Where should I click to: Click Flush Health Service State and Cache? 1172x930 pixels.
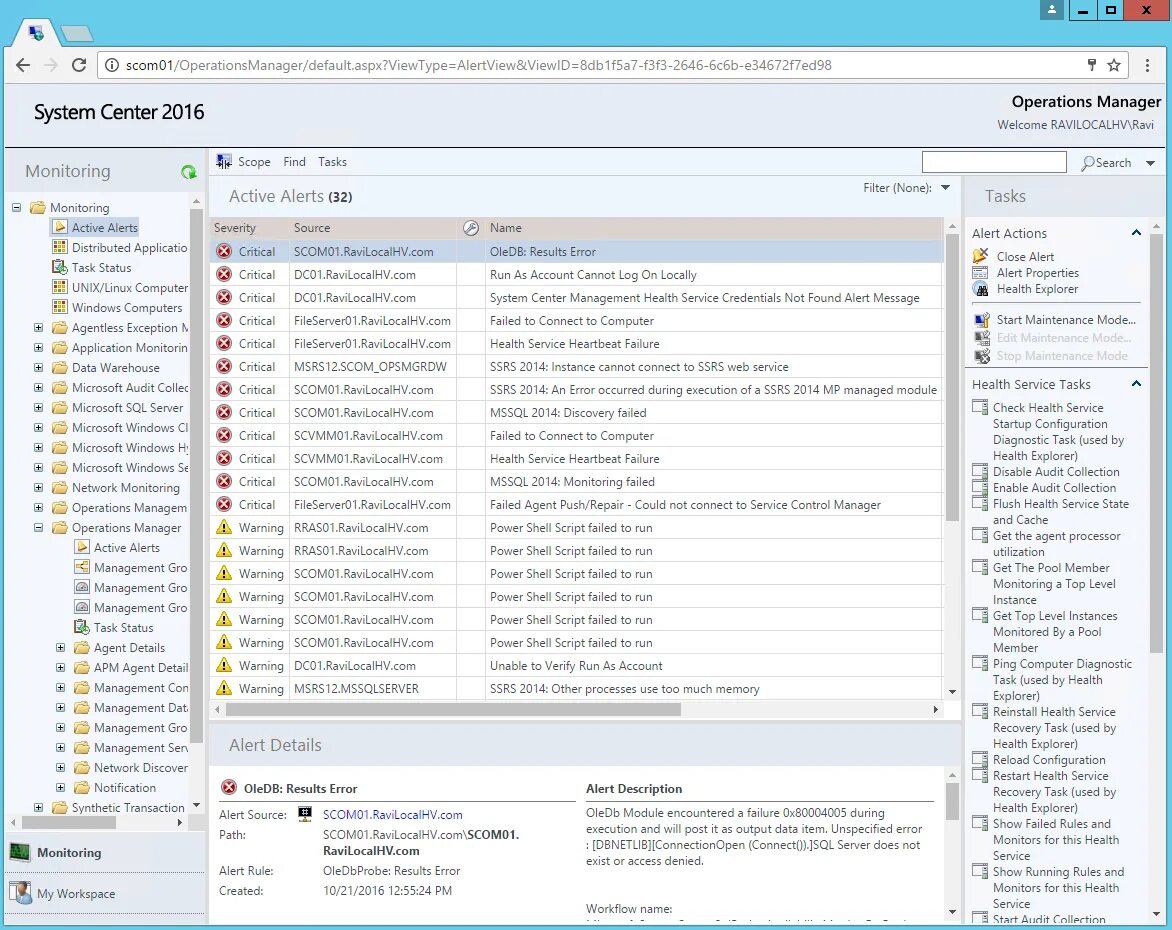click(x=1061, y=511)
